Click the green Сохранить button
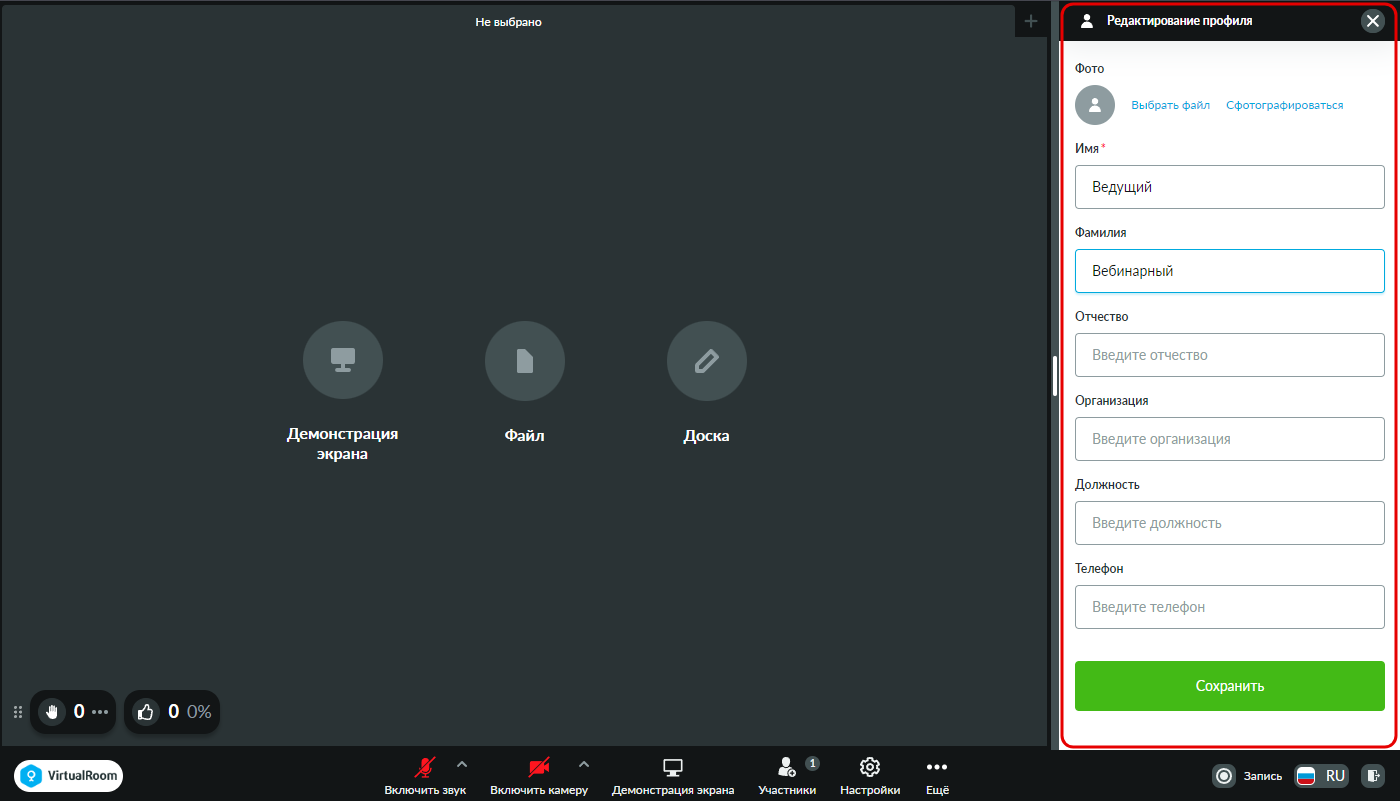The width and height of the screenshot is (1400, 801). [1230, 686]
